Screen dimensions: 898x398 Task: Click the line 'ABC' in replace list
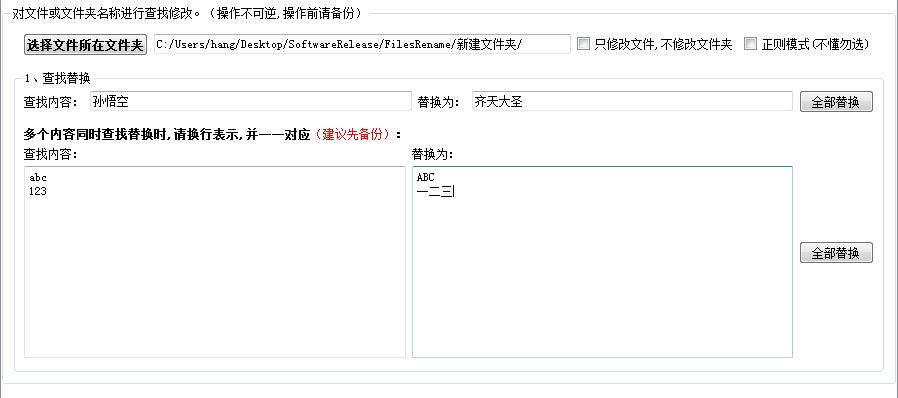(x=426, y=178)
